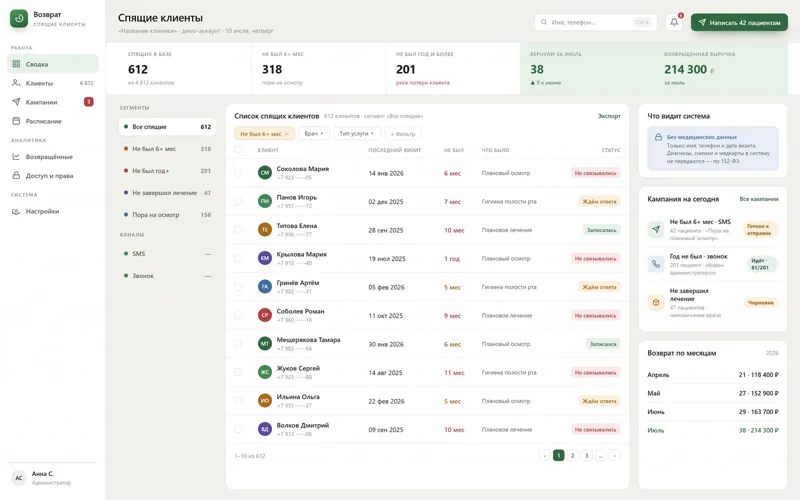Open Доступ и права lock icon
The width and height of the screenshot is (800, 500).
(x=16, y=176)
